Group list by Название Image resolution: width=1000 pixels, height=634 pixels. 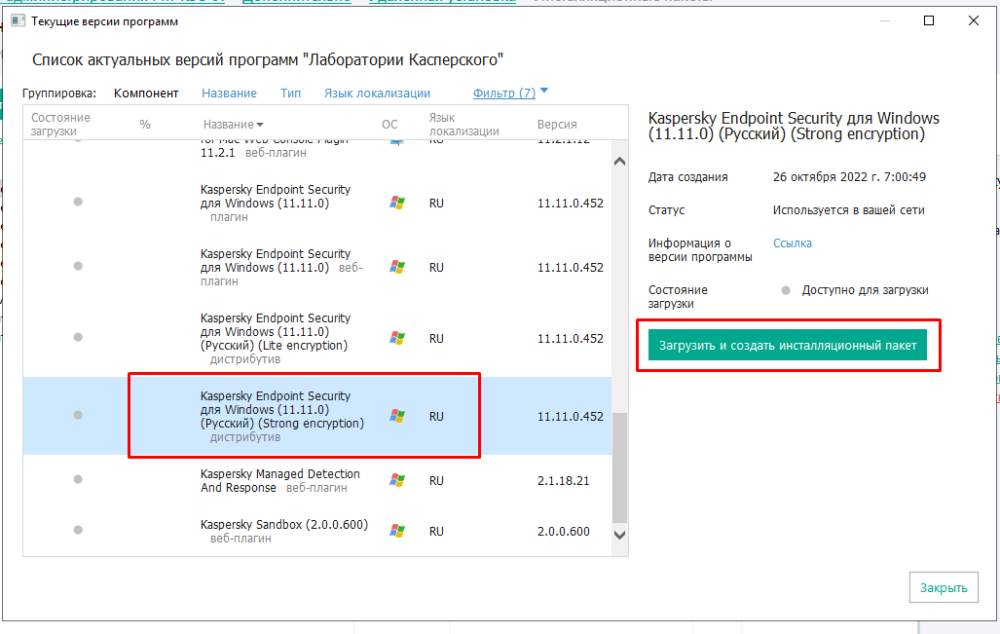(x=229, y=93)
